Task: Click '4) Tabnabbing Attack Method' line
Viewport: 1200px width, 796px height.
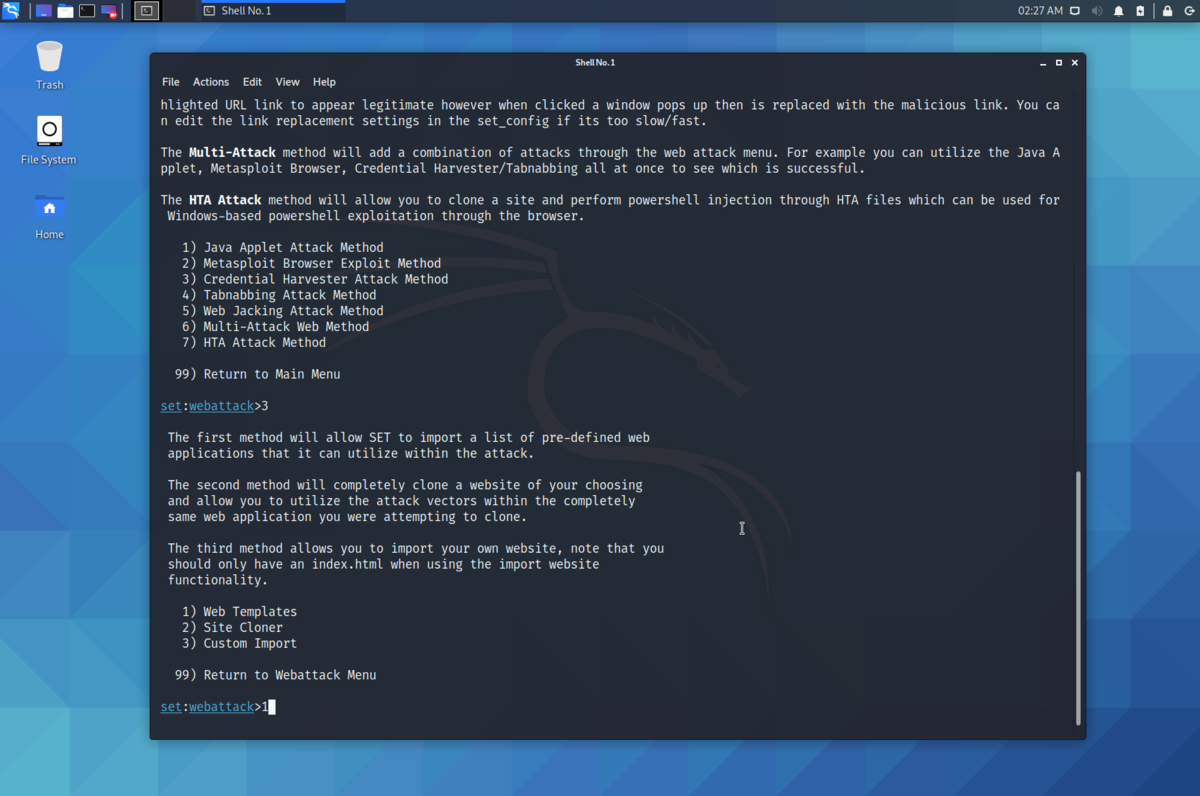Action: [x=279, y=295]
